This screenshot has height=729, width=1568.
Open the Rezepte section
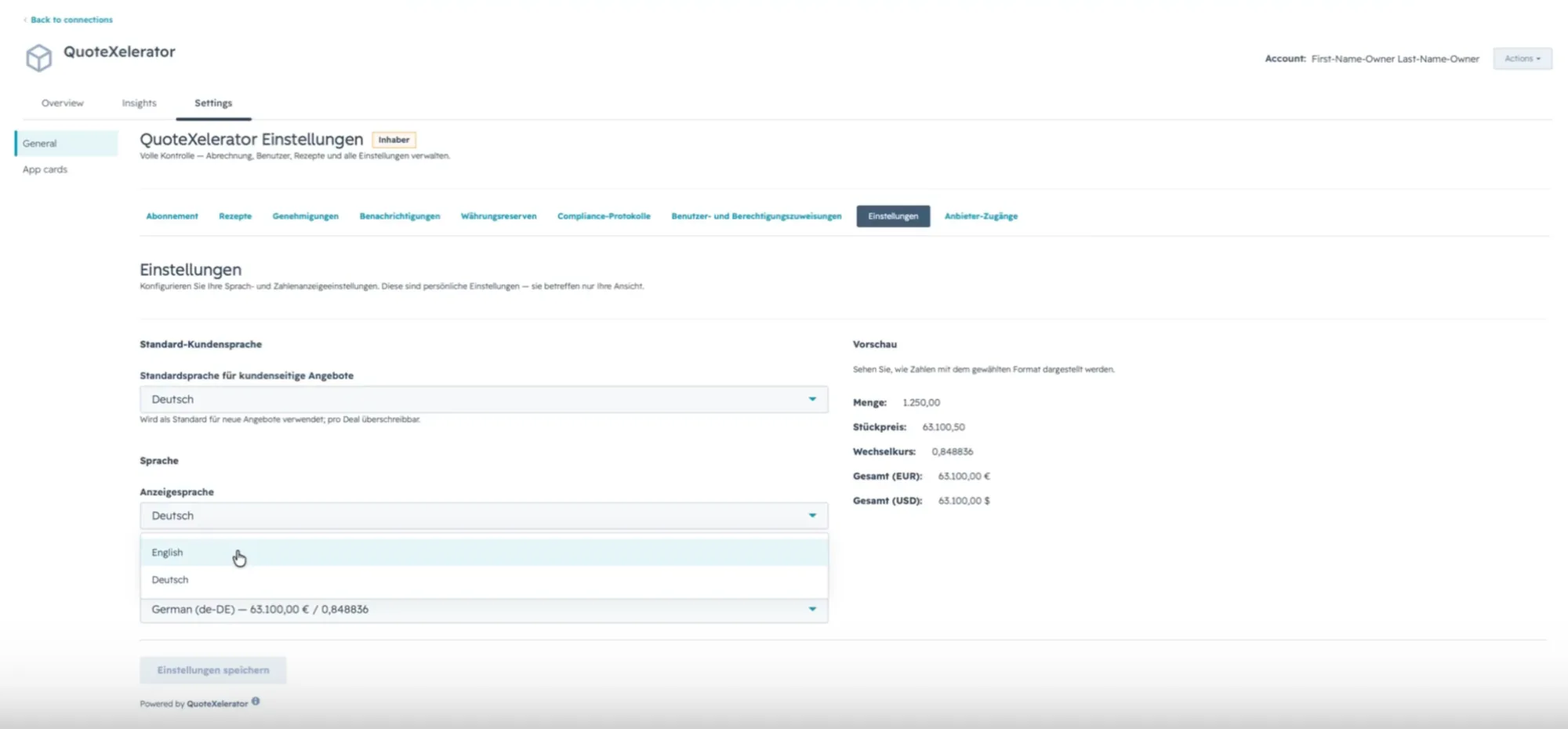(x=235, y=216)
